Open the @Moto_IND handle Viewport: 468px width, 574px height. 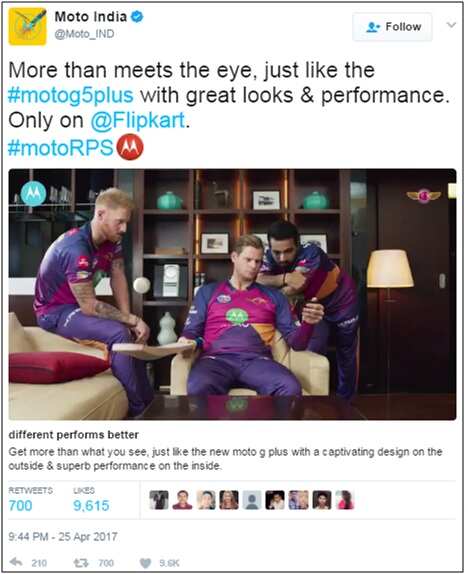[84, 34]
